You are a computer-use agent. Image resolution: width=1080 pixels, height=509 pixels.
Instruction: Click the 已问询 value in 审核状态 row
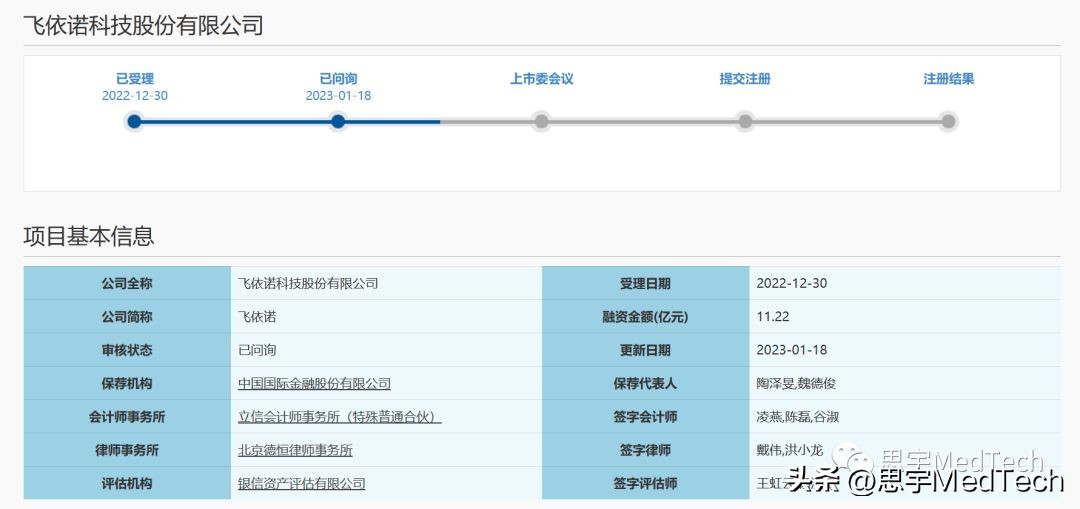(257, 350)
